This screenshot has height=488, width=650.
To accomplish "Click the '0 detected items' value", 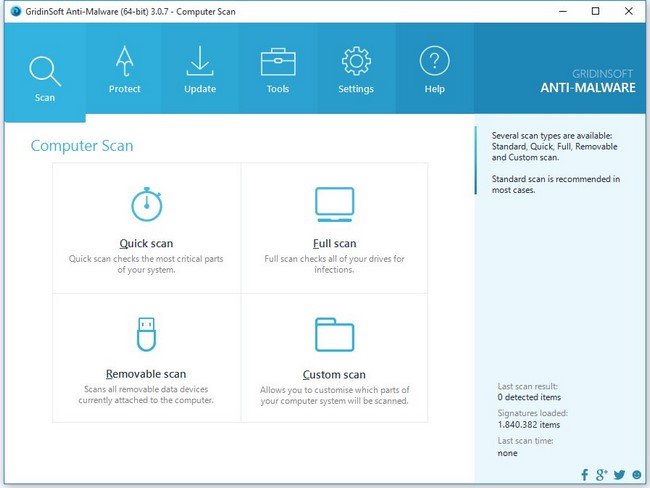I will tap(529, 397).
